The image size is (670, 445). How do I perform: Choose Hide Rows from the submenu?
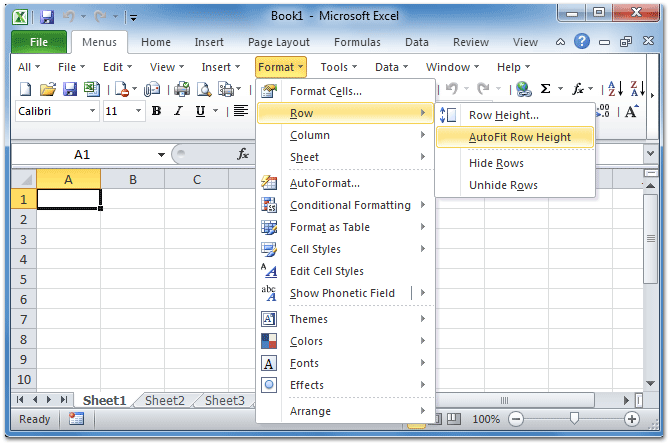[x=496, y=163]
